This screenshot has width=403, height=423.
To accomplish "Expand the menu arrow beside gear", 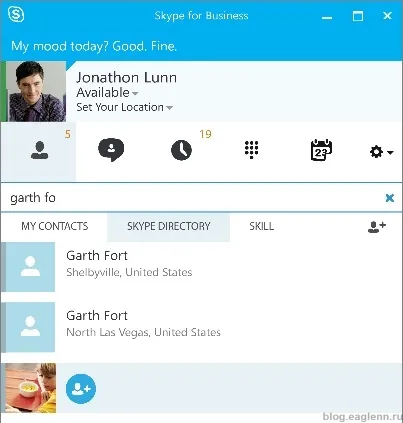I will 390,153.
